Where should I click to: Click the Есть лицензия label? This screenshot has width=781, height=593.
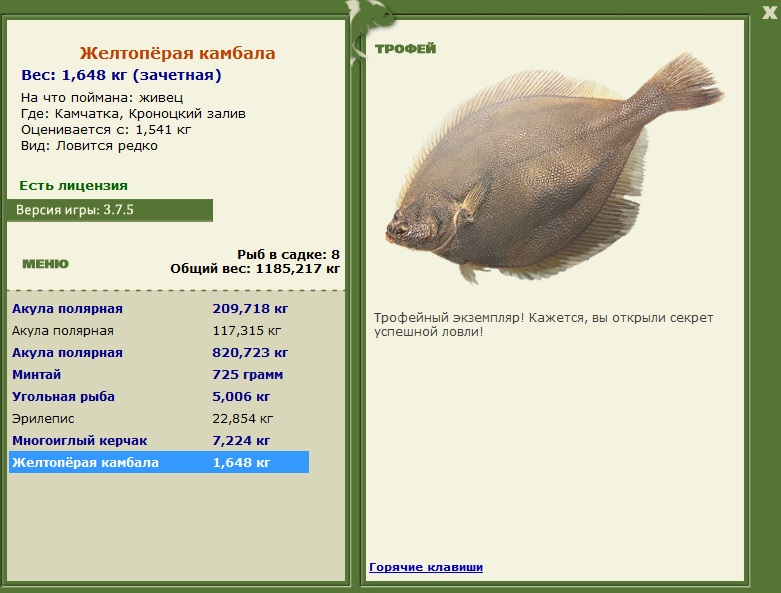click(73, 186)
